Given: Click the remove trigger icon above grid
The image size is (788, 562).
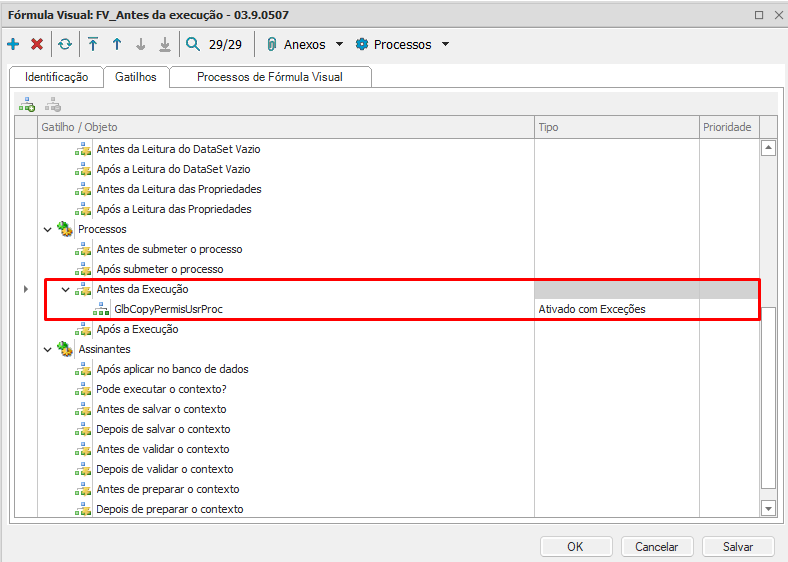Looking at the screenshot, I should point(53,105).
